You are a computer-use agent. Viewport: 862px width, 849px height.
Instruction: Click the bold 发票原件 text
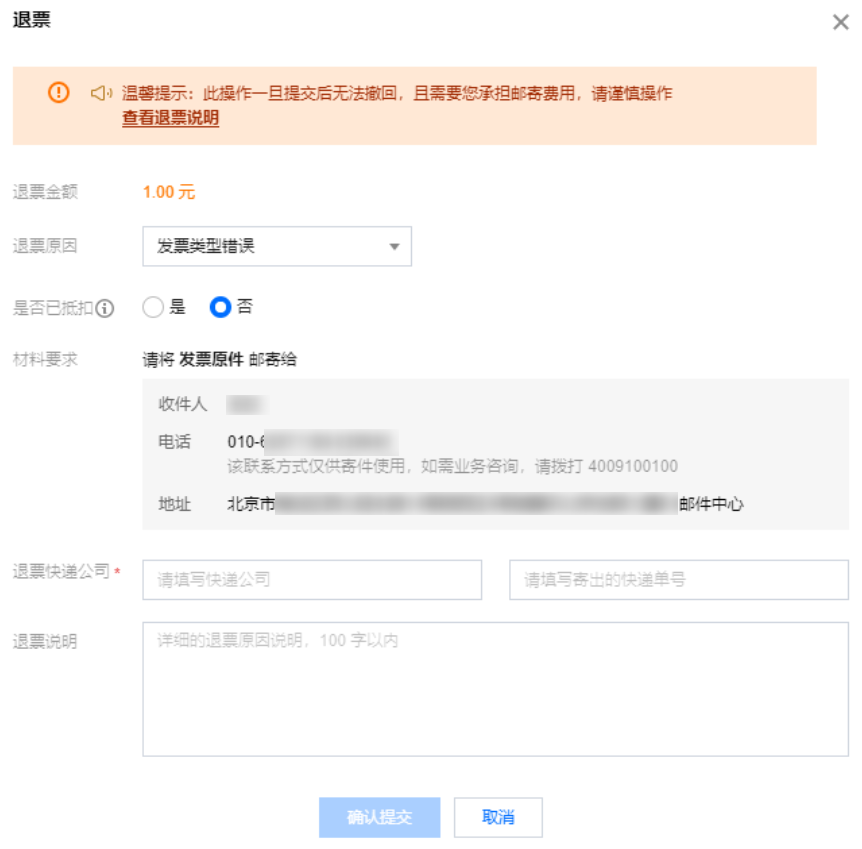pyautogui.click(x=211, y=360)
